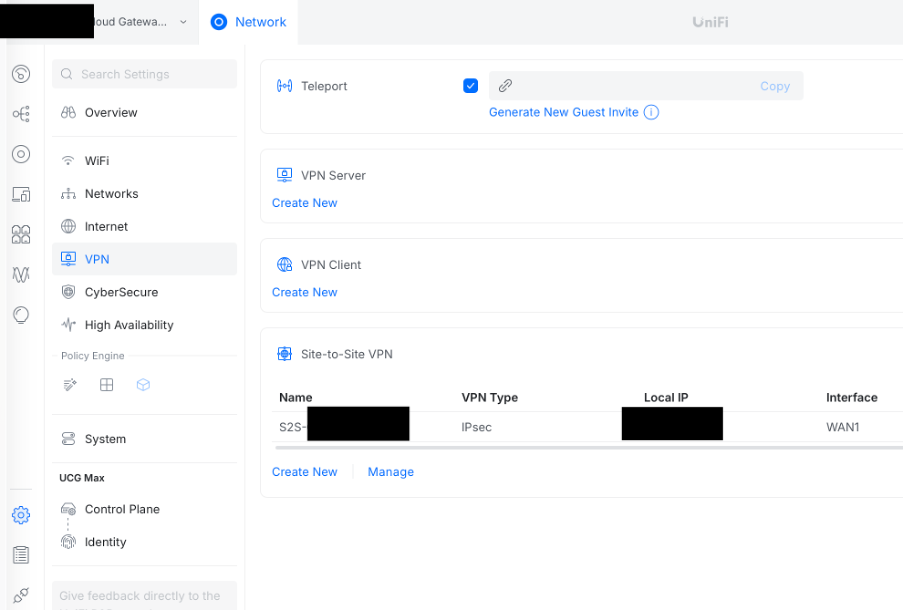Click Manage under Site-to-Site VPN
Viewport: 904px width, 610px height.
click(390, 472)
